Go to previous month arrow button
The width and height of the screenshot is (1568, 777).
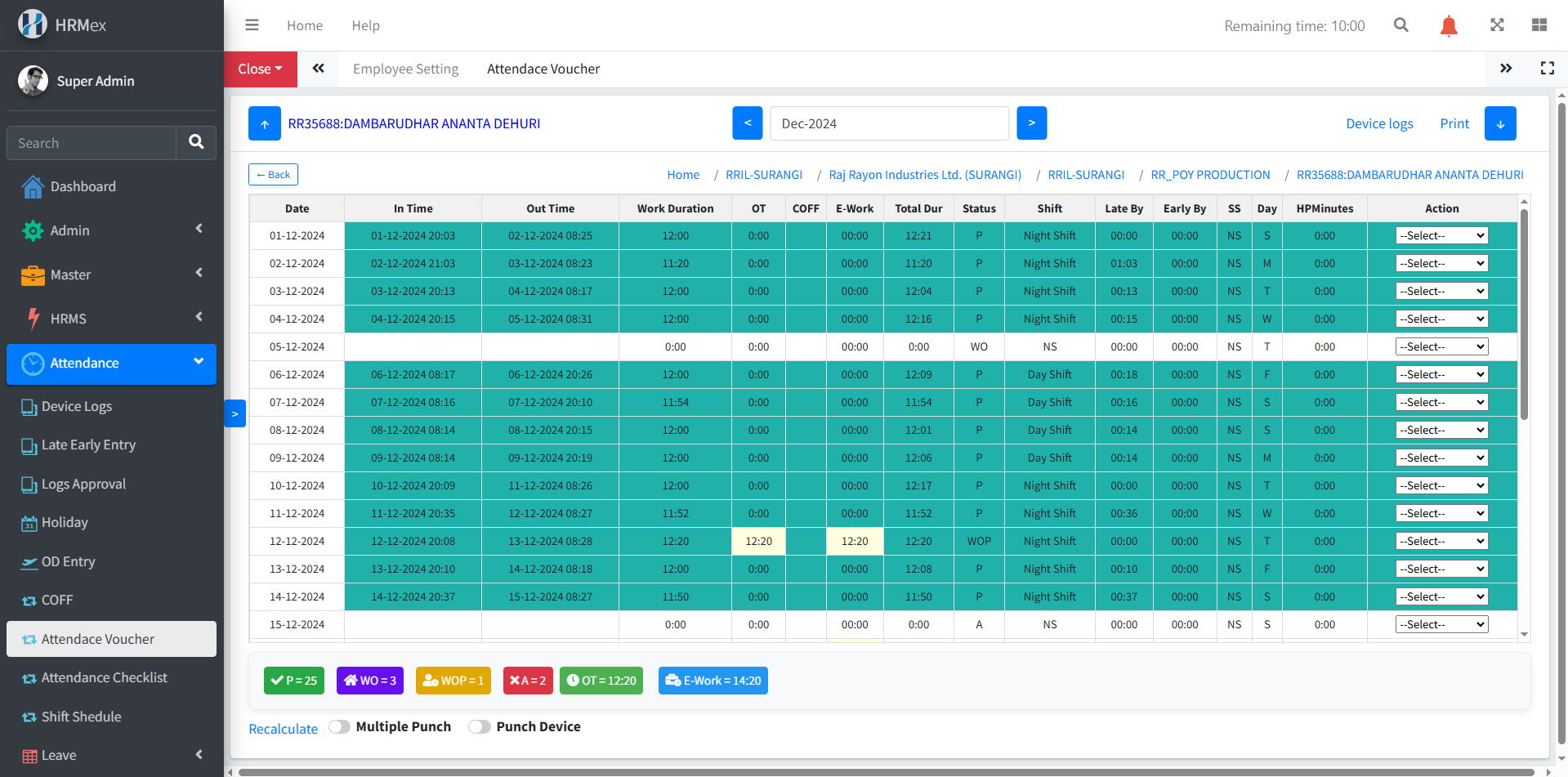tap(747, 123)
